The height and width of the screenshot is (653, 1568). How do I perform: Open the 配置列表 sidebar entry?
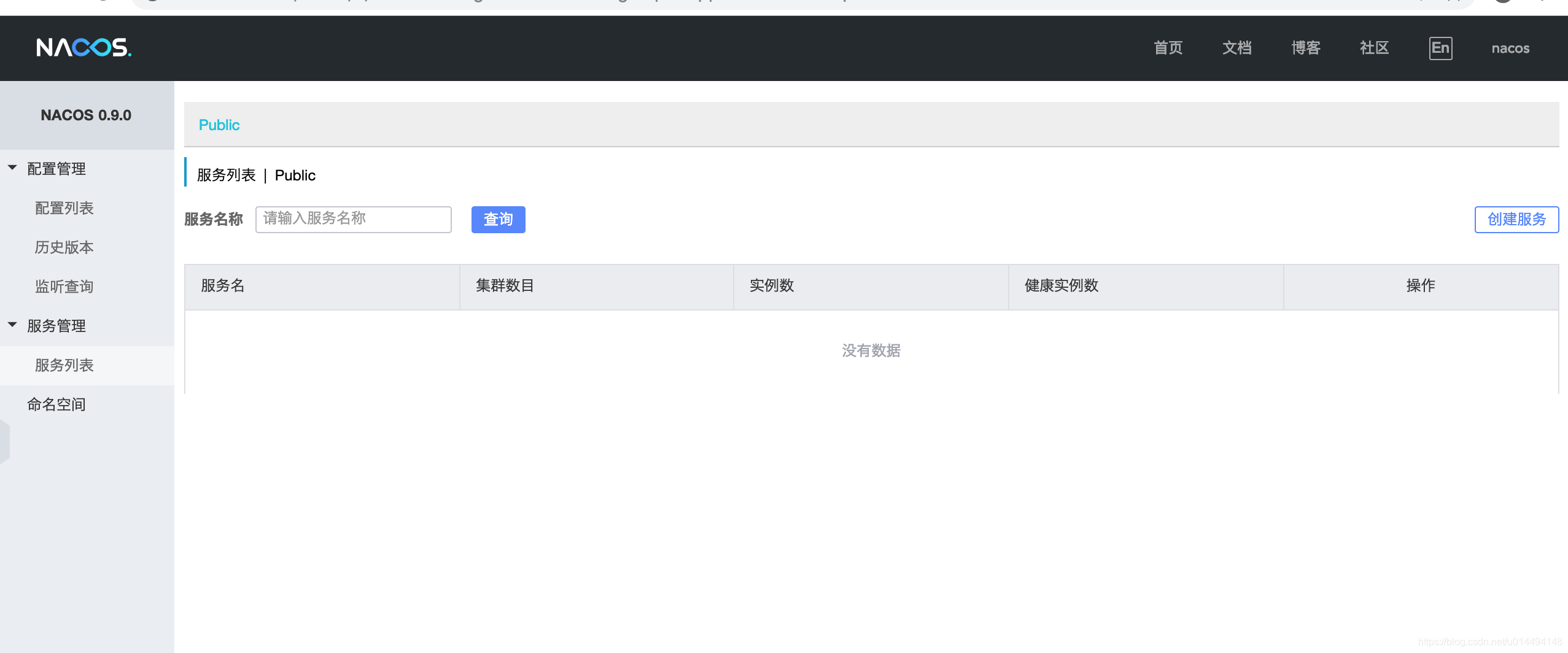click(x=64, y=208)
